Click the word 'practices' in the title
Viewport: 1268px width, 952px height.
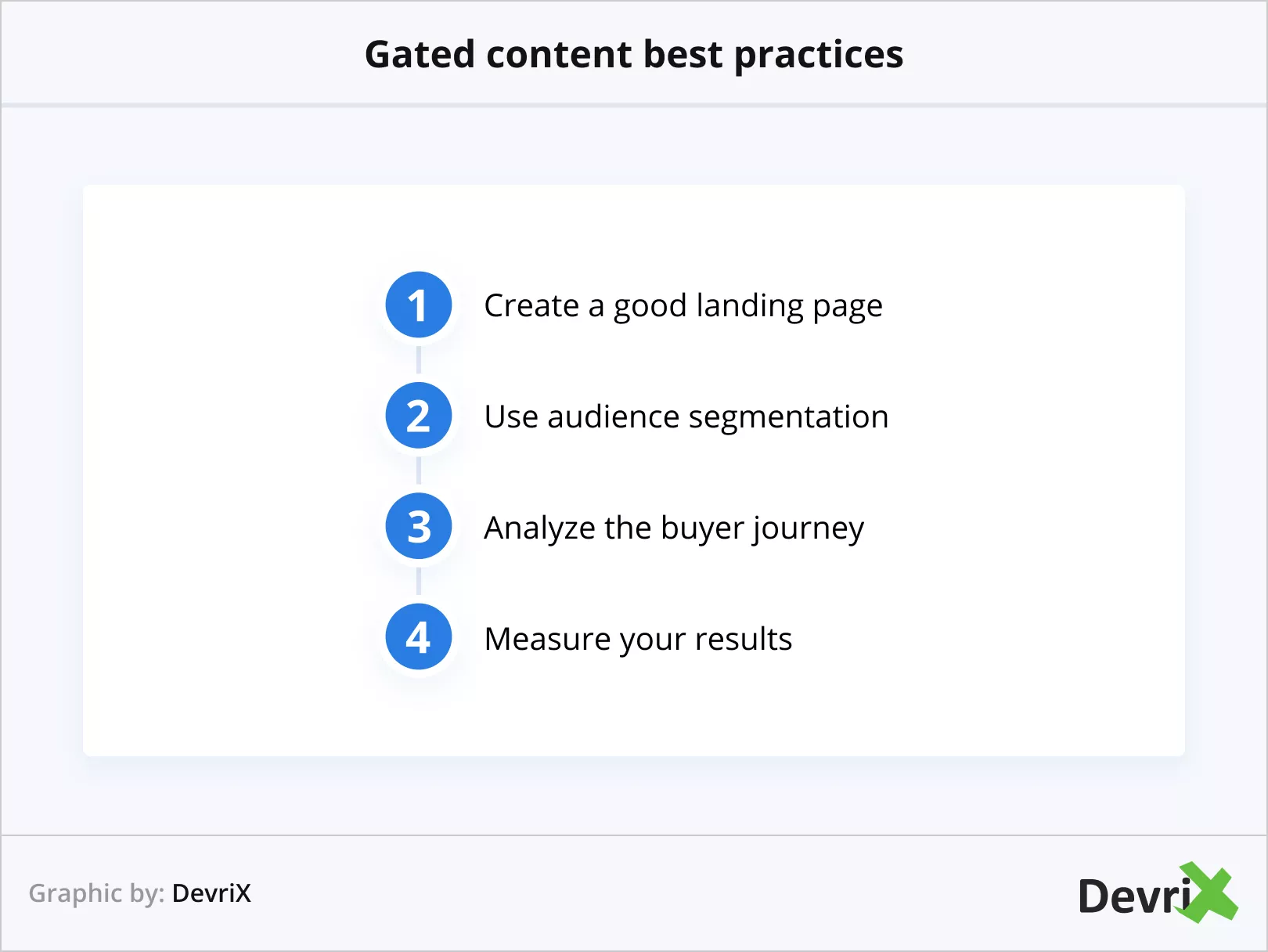point(818,56)
